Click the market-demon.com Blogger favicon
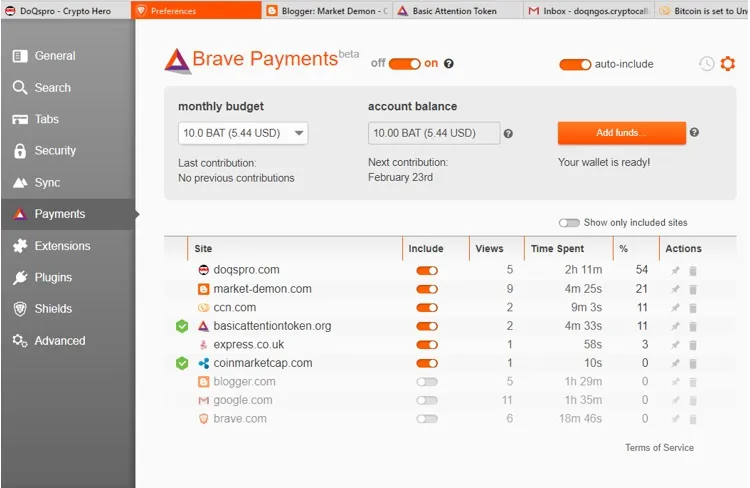 (204, 289)
